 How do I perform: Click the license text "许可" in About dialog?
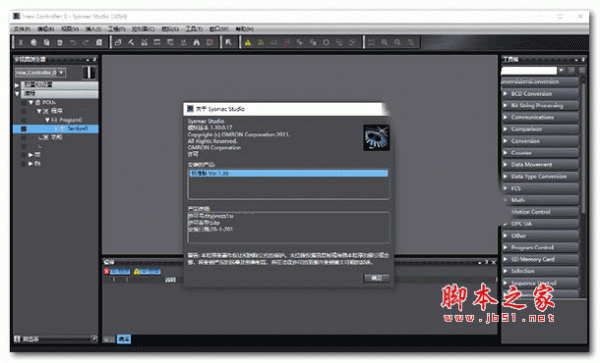click(x=193, y=154)
